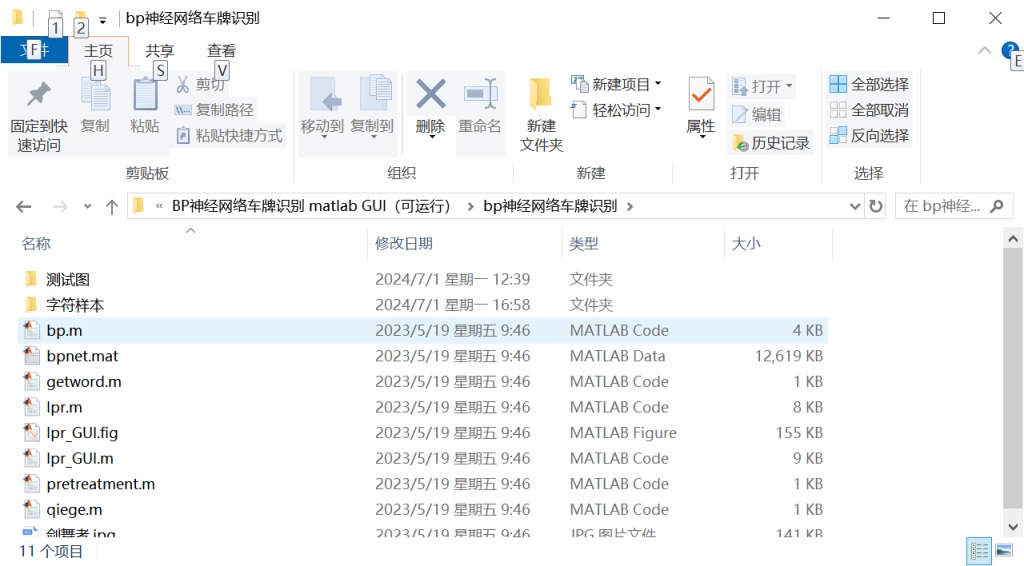Viewport: 1024px width, 566px height.
Task: Expand Recent locations dropdown arrow
Action: [87, 207]
